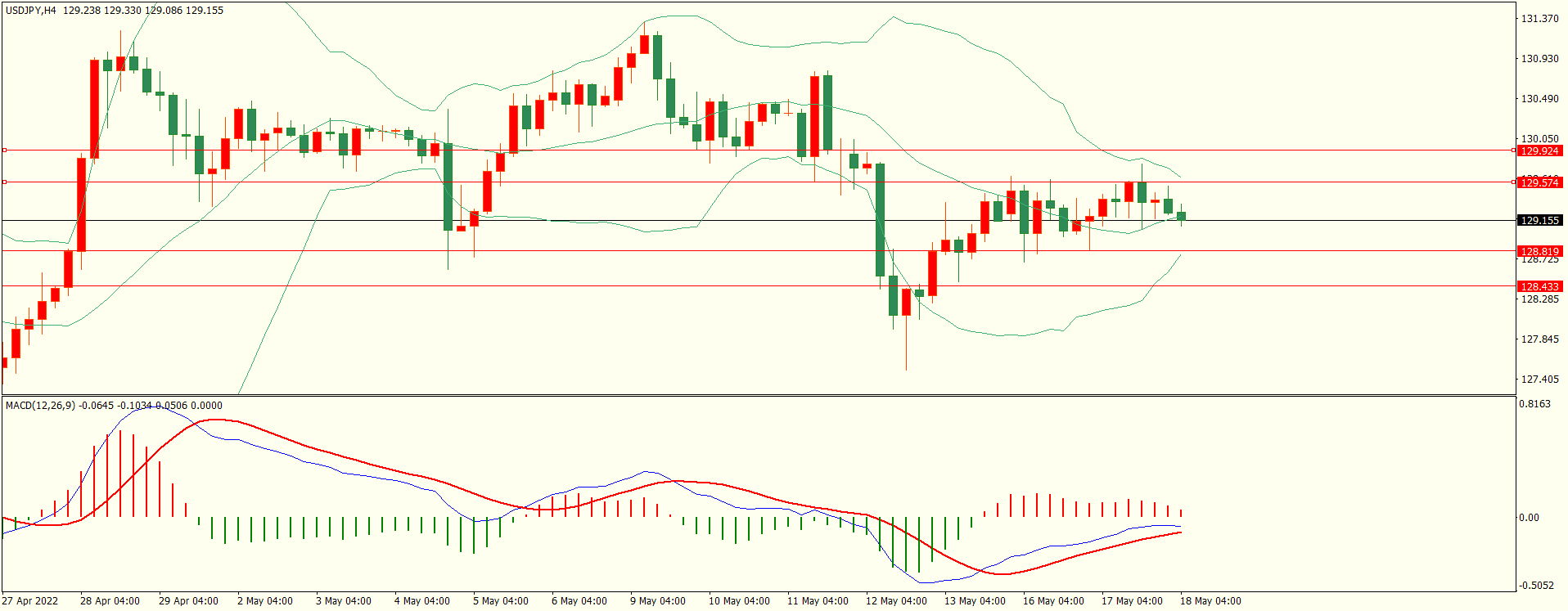Select the red 129.574 price level tag
The image size is (1568, 611).
point(1539,182)
